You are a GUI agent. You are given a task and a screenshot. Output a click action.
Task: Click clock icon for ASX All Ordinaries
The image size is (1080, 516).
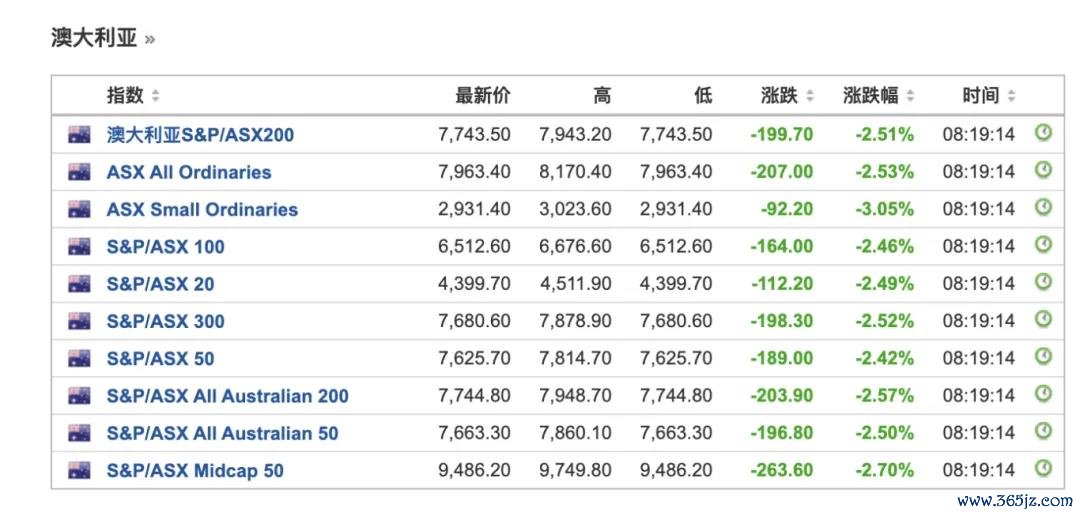1043,170
